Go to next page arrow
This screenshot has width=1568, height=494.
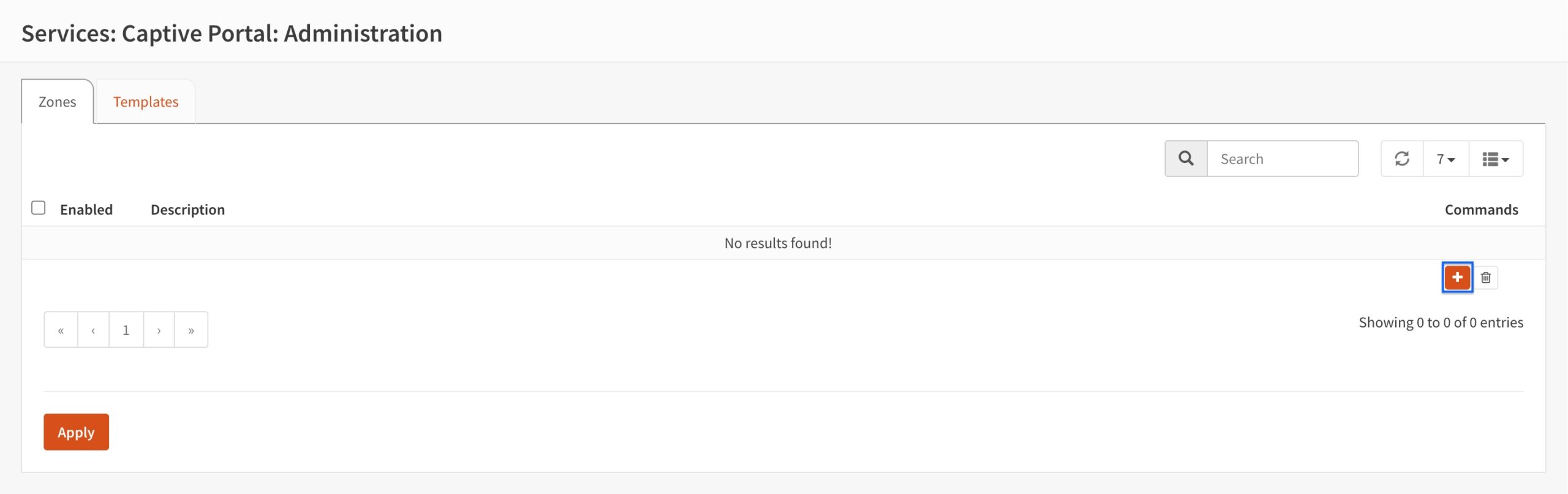click(x=159, y=330)
